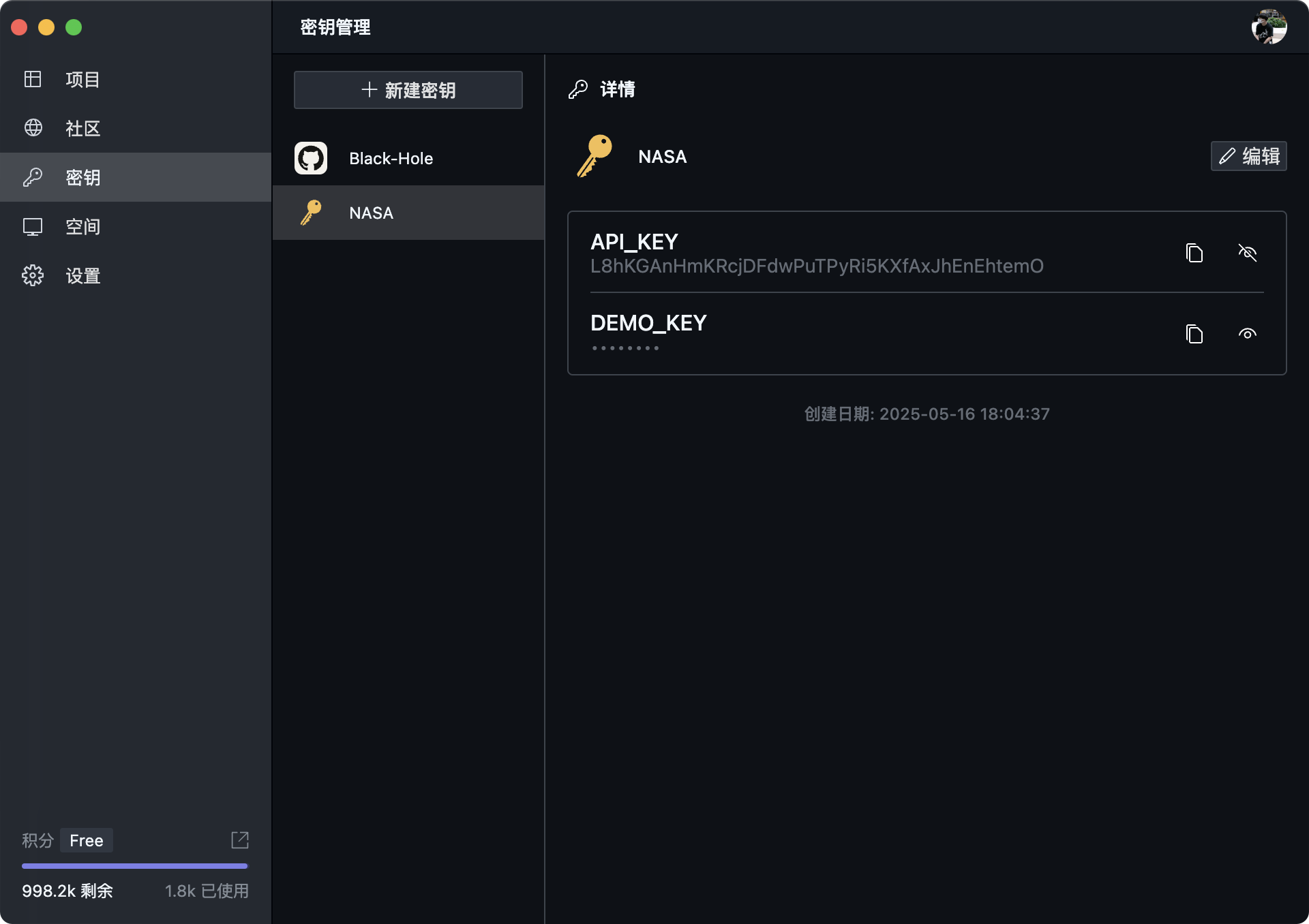Click large golden key icon in details
Image resolution: width=1309 pixels, height=924 pixels.
tap(595, 156)
